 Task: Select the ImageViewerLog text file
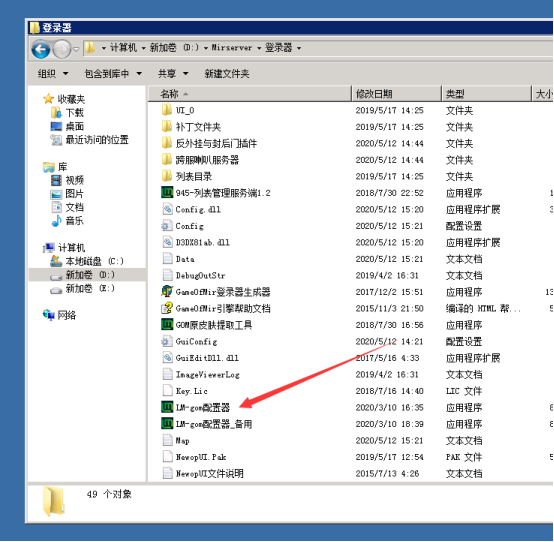(x=201, y=375)
